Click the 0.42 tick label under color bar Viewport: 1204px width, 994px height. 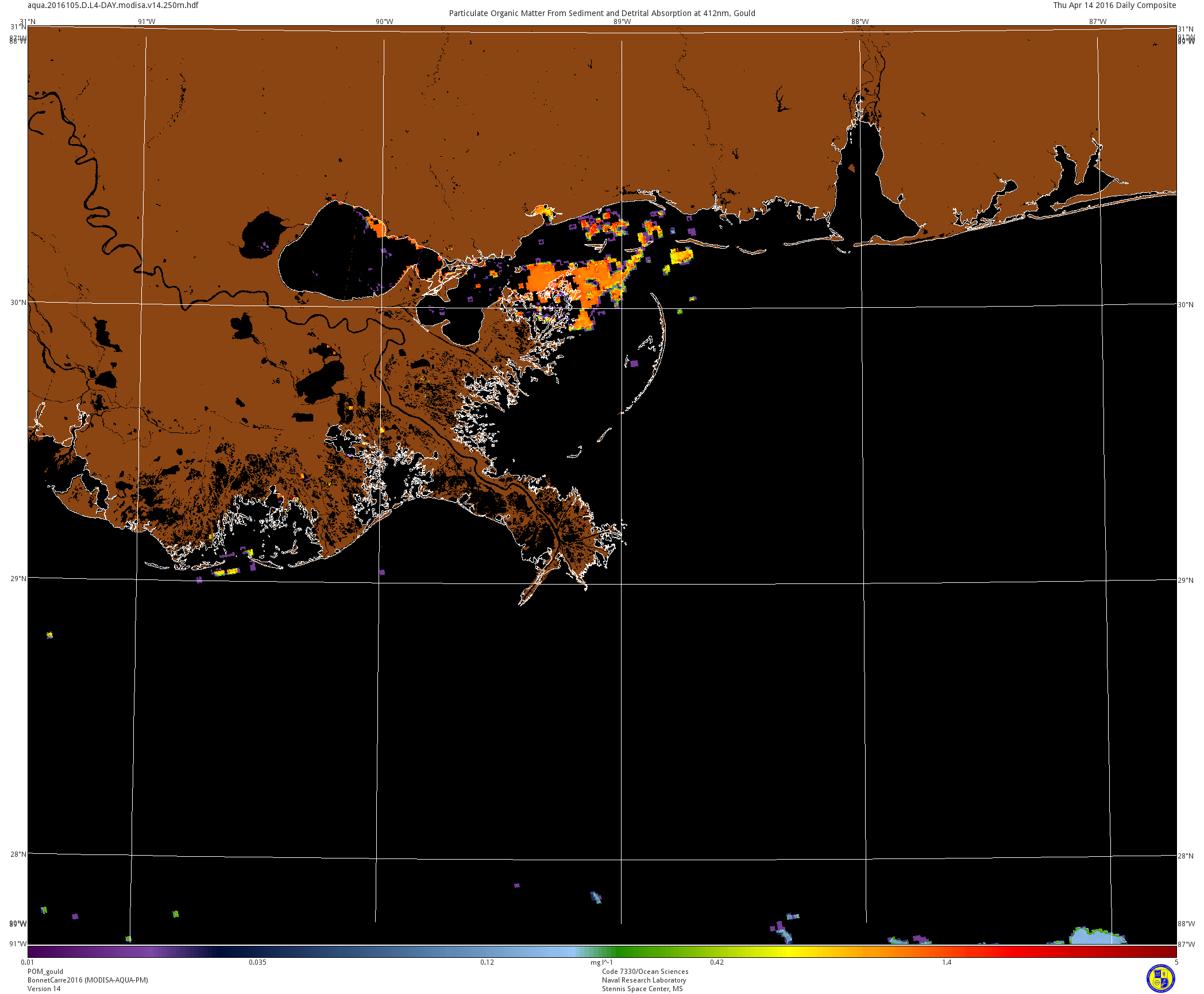716,962
